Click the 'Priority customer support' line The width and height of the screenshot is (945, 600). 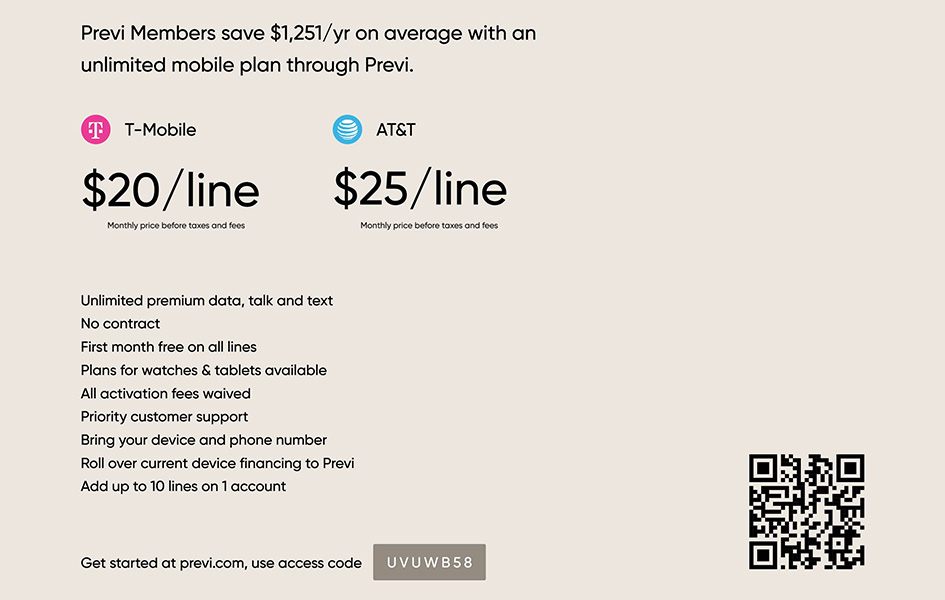tap(165, 417)
